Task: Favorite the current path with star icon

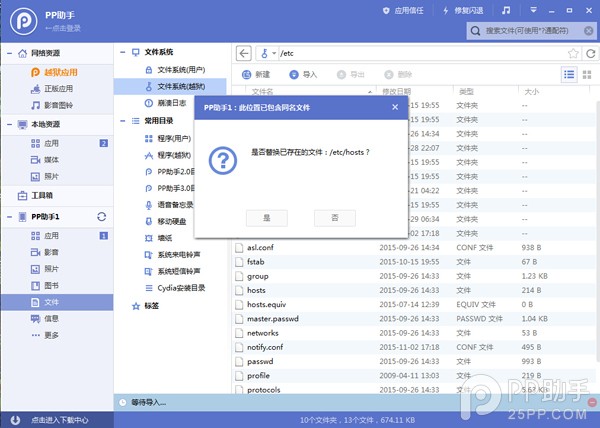Action: pyautogui.click(x=574, y=52)
